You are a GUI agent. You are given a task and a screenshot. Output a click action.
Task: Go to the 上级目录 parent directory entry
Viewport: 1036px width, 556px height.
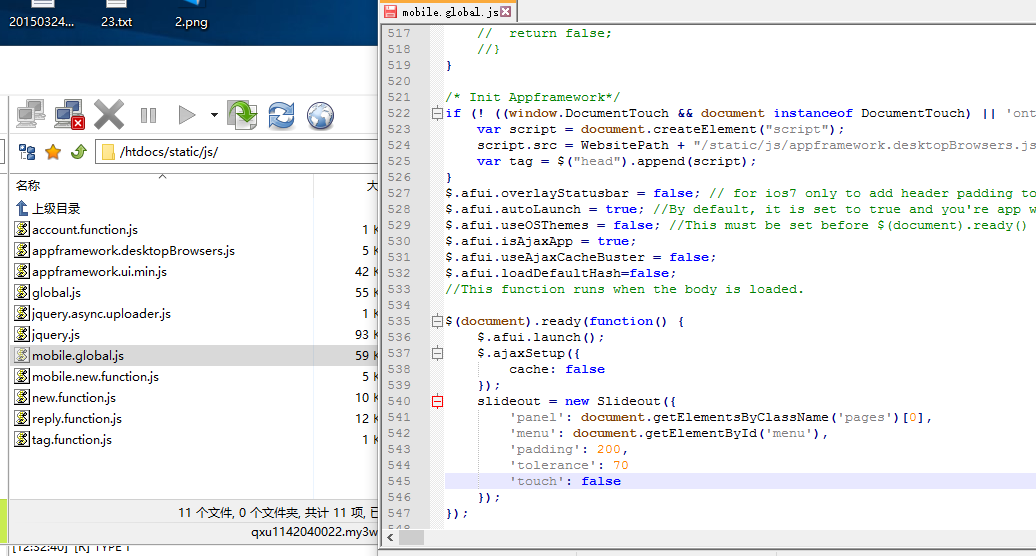48,209
